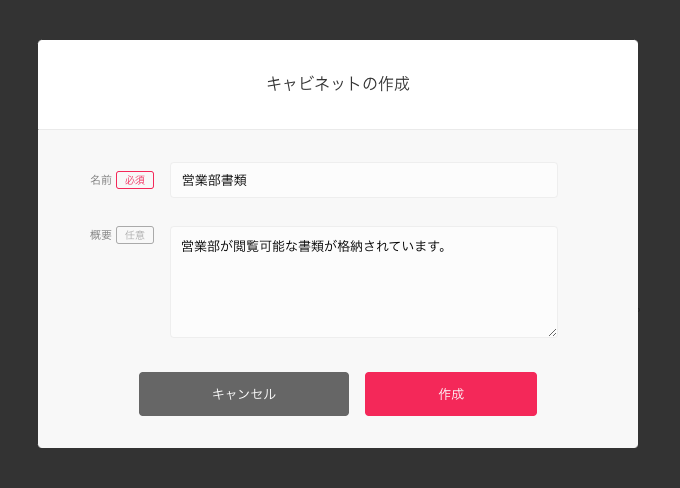Click the blank area inside the description textarea
Screen dimensions: 680x488
(x=363, y=300)
